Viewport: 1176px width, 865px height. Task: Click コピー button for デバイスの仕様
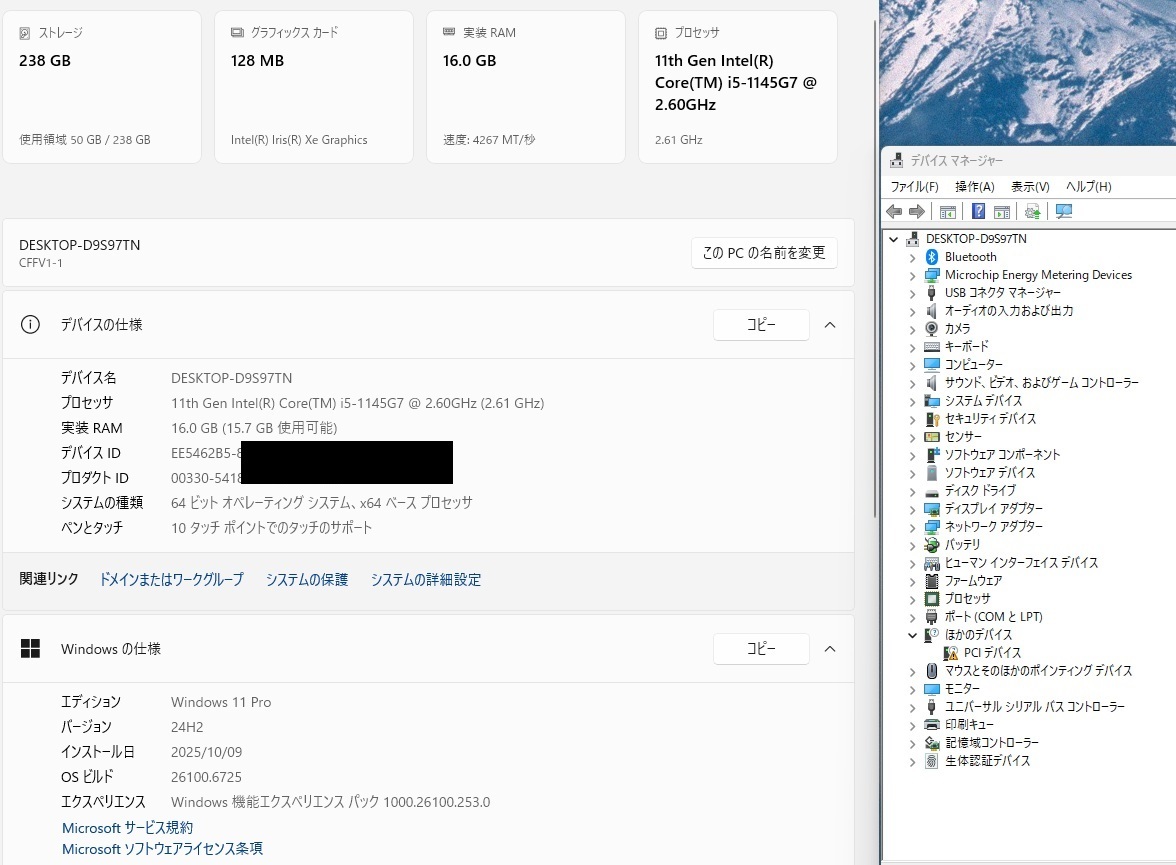pyautogui.click(x=760, y=325)
